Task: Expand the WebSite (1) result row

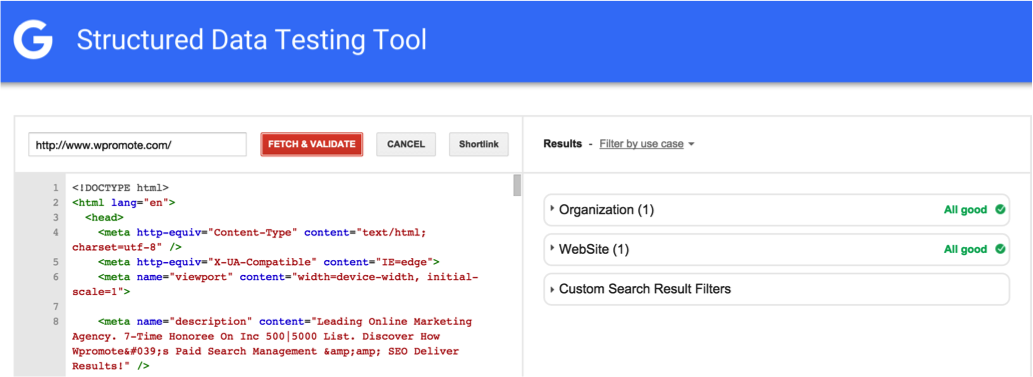Action: (x=776, y=249)
